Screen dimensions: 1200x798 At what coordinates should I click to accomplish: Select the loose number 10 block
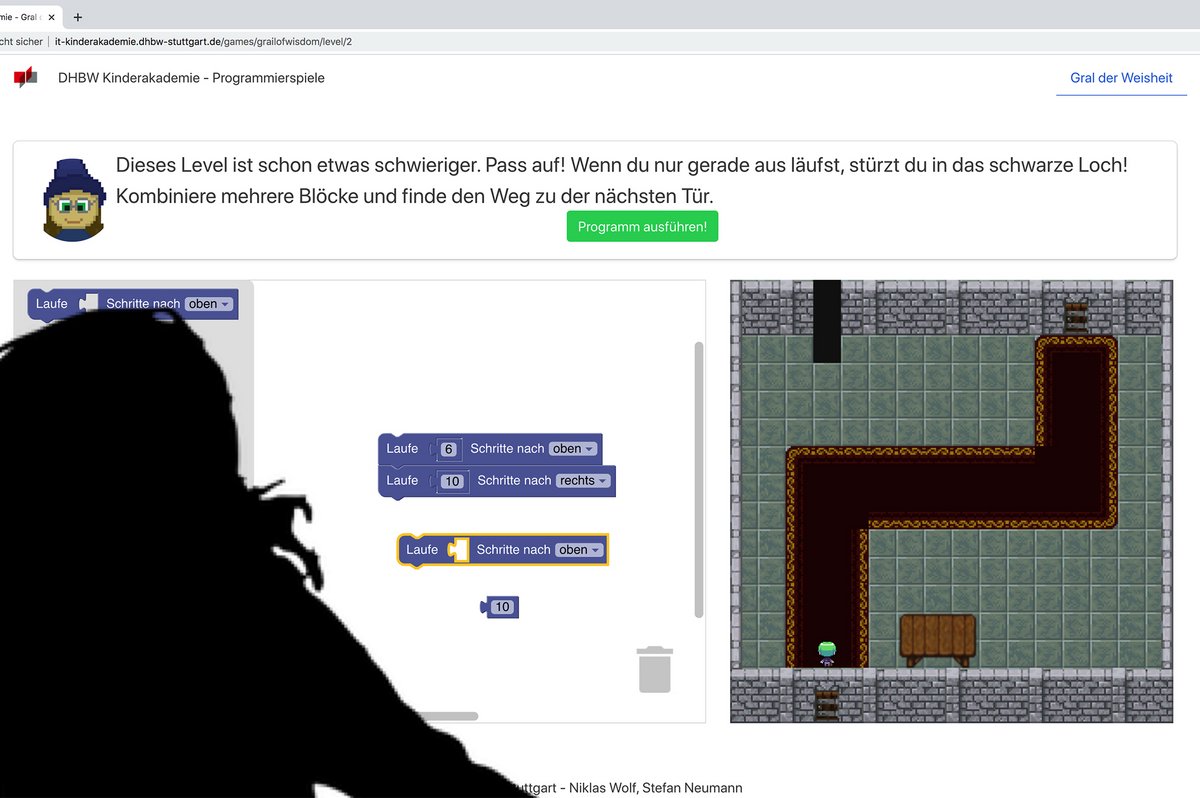[501, 607]
